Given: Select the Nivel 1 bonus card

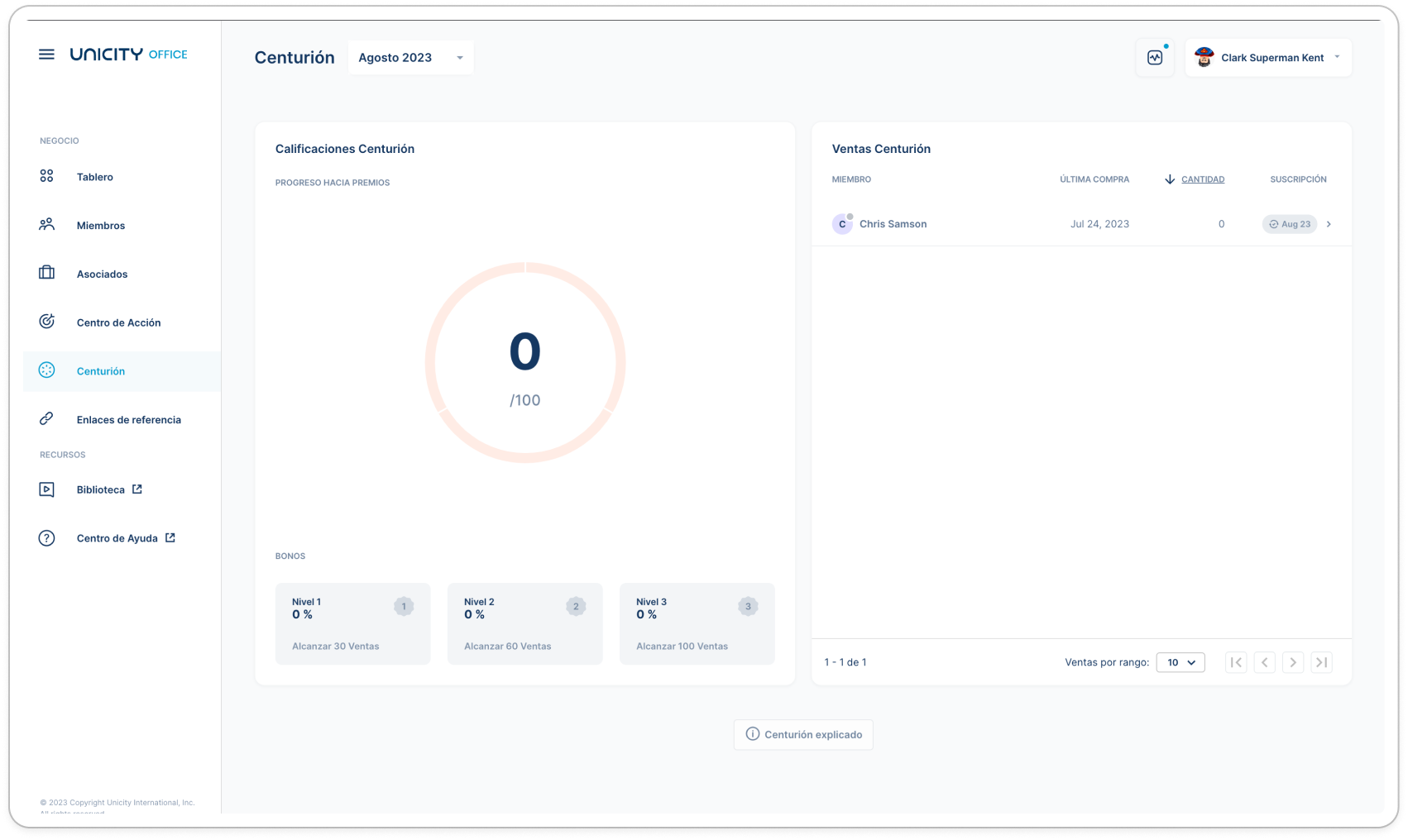Looking at the screenshot, I should (x=353, y=623).
